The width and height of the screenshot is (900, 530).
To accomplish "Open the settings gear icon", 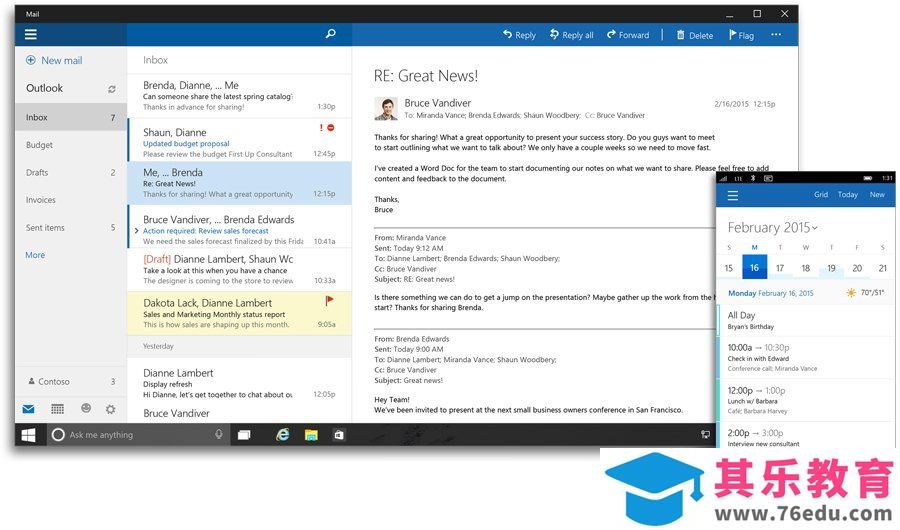I will pyautogui.click(x=111, y=409).
